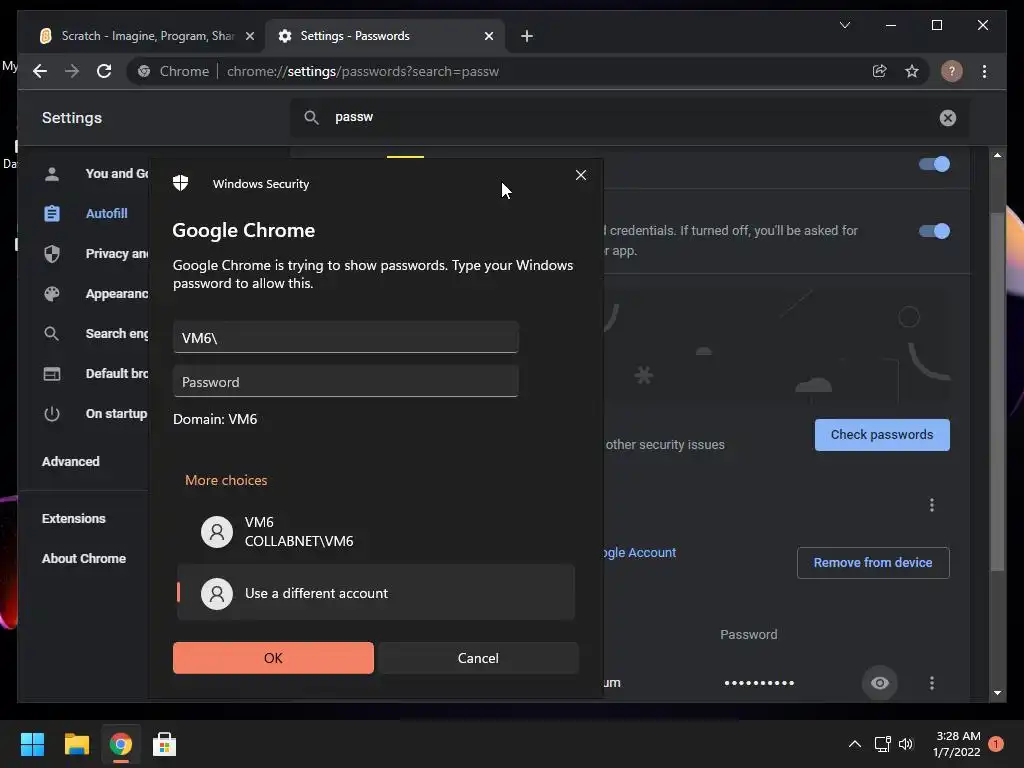Click Chrome icon in taskbar

click(x=121, y=744)
